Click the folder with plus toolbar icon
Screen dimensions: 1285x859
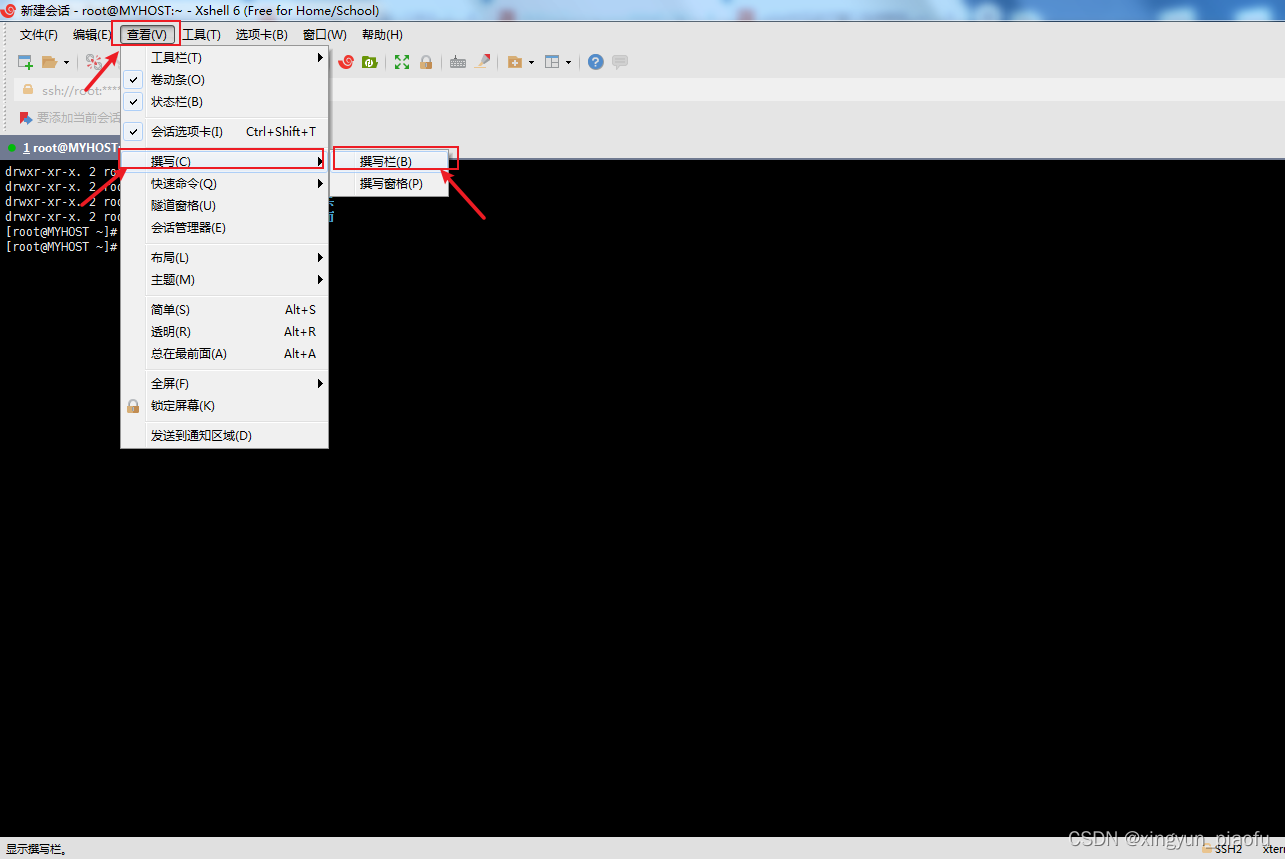click(x=515, y=62)
